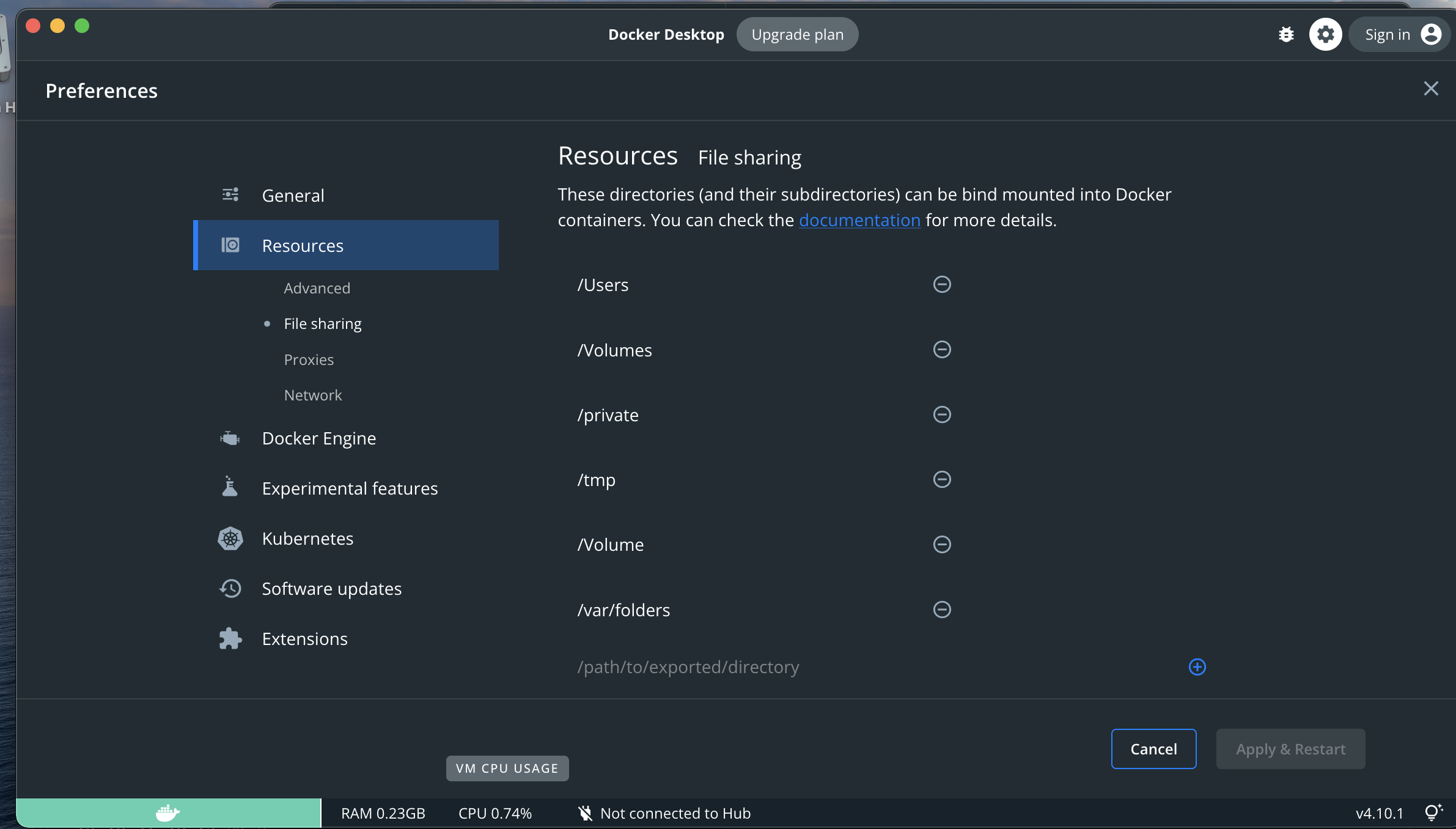This screenshot has height=829, width=1456.
Task: Open the General preferences icon
Action: [x=229, y=194]
